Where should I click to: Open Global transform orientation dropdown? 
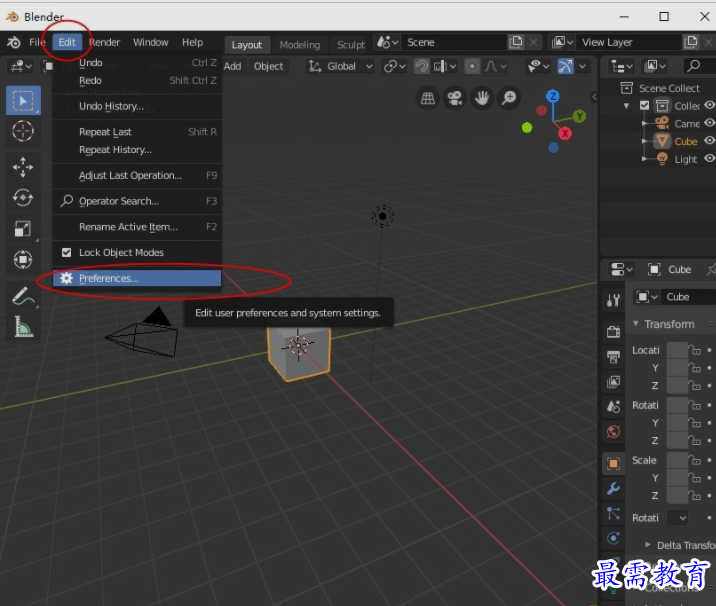click(341, 67)
